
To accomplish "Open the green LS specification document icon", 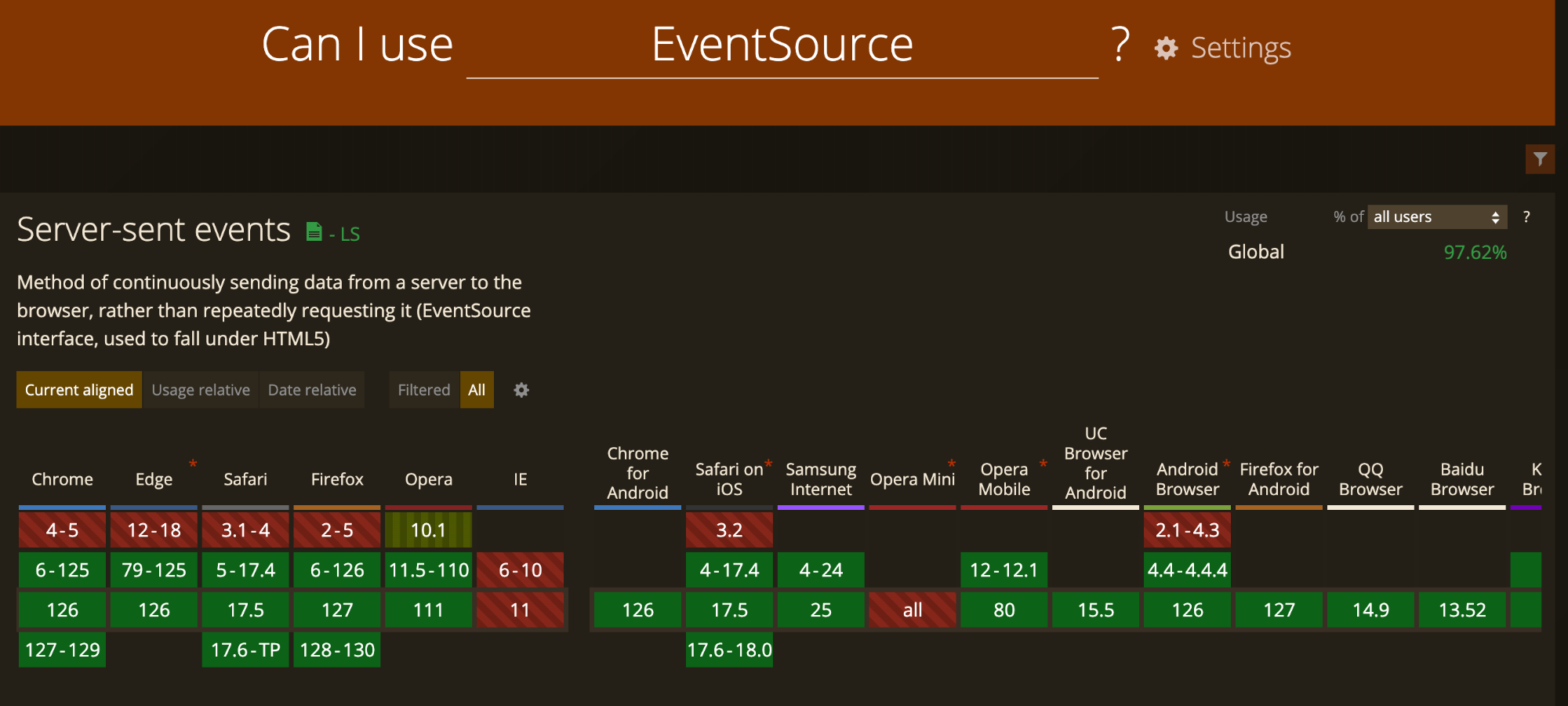I will pyautogui.click(x=314, y=231).
